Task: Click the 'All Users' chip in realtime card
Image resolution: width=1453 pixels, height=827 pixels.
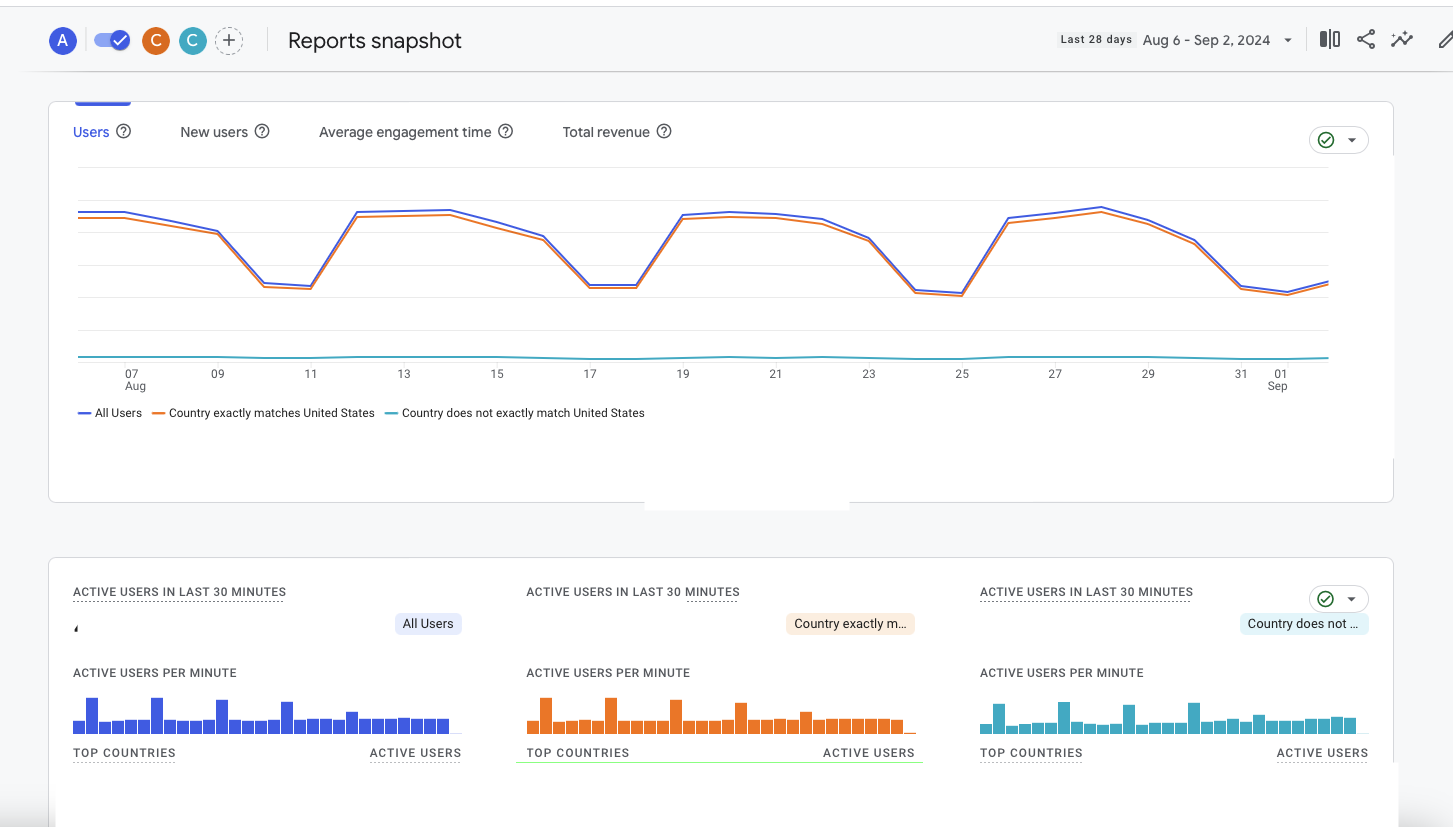Action: (428, 624)
